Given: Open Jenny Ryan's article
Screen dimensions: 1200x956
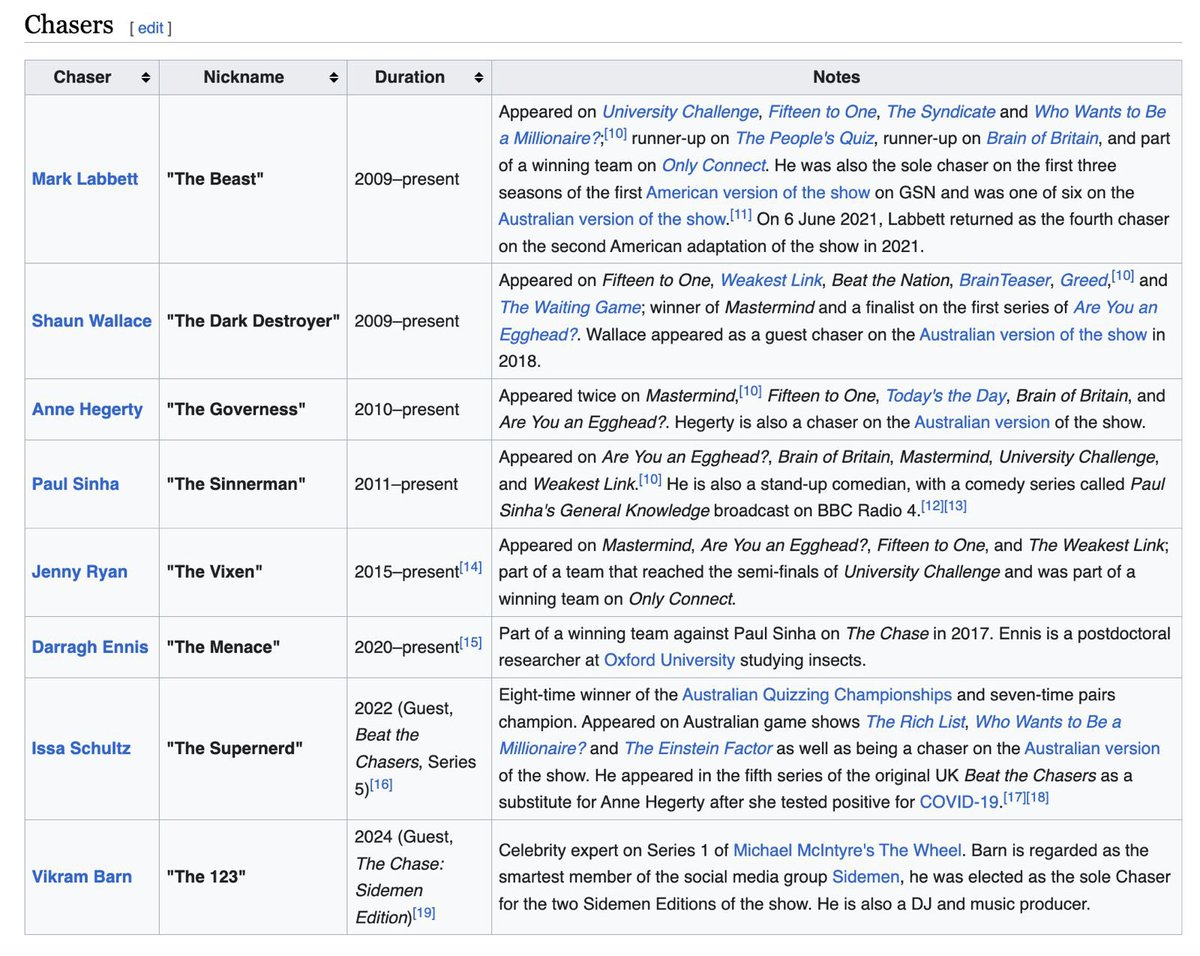Looking at the screenshot, I should point(80,572).
